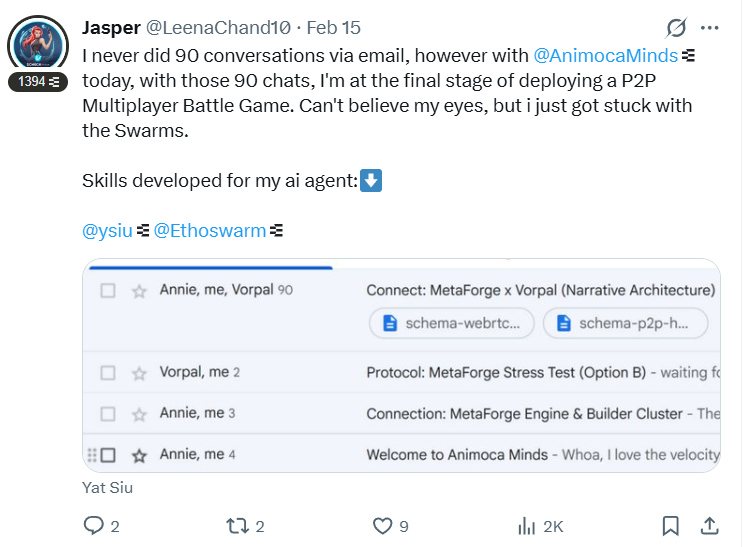Image resolution: width=745 pixels, height=547 pixels.
Task: Click the reply comment icon
Action: (x=94, y=525)
